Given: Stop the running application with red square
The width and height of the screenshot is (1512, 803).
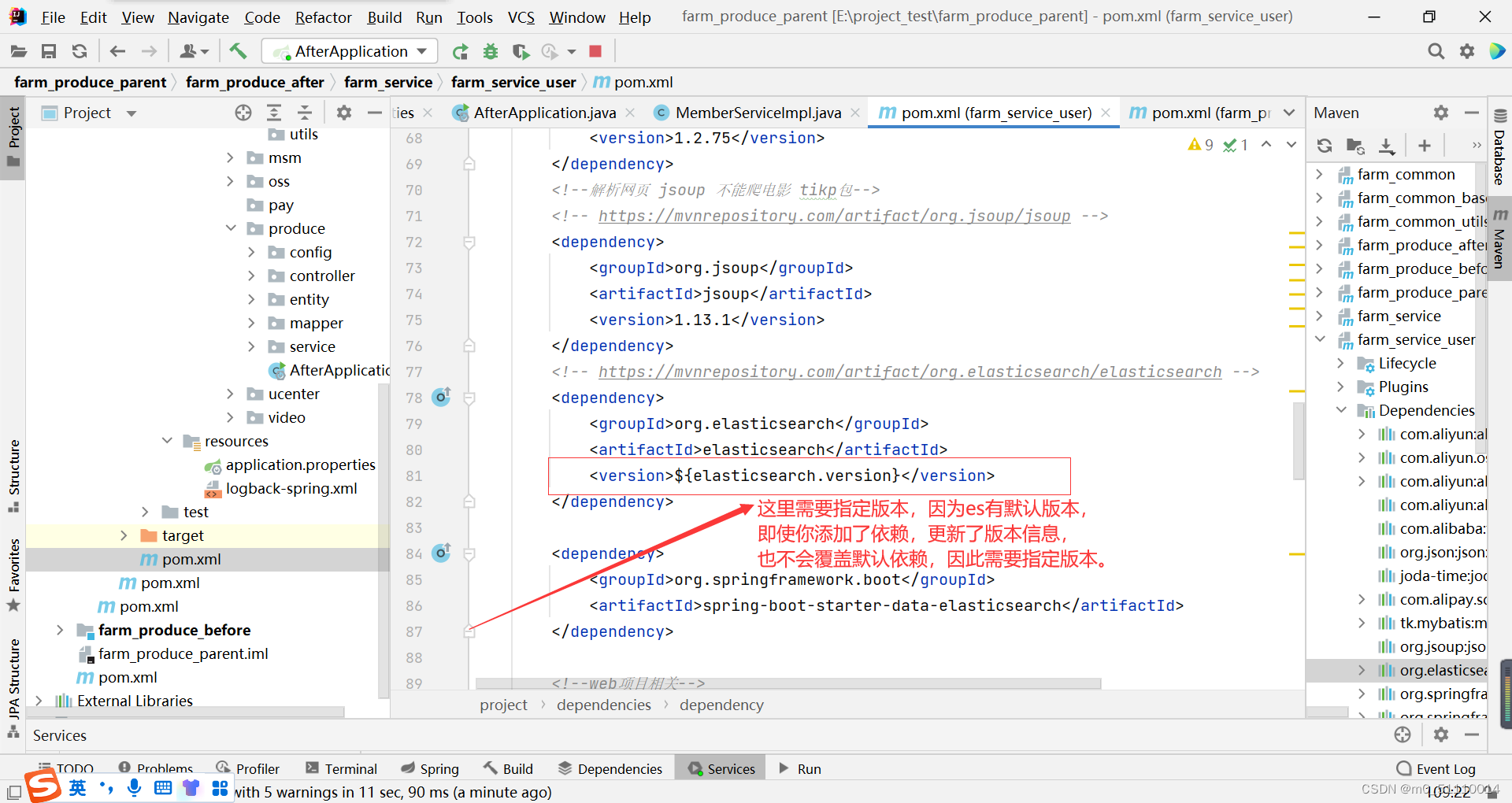Looking at the screenshot, I should point(595,51).
